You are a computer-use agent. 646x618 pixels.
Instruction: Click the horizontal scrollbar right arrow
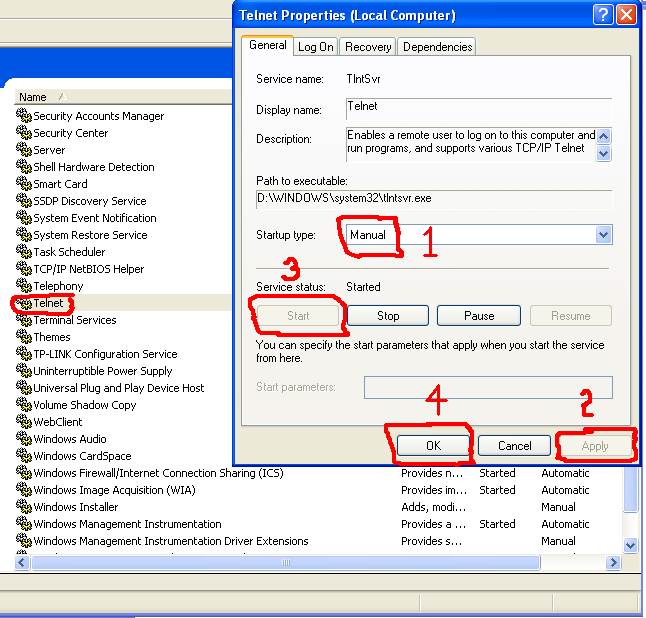pos(613,562)
